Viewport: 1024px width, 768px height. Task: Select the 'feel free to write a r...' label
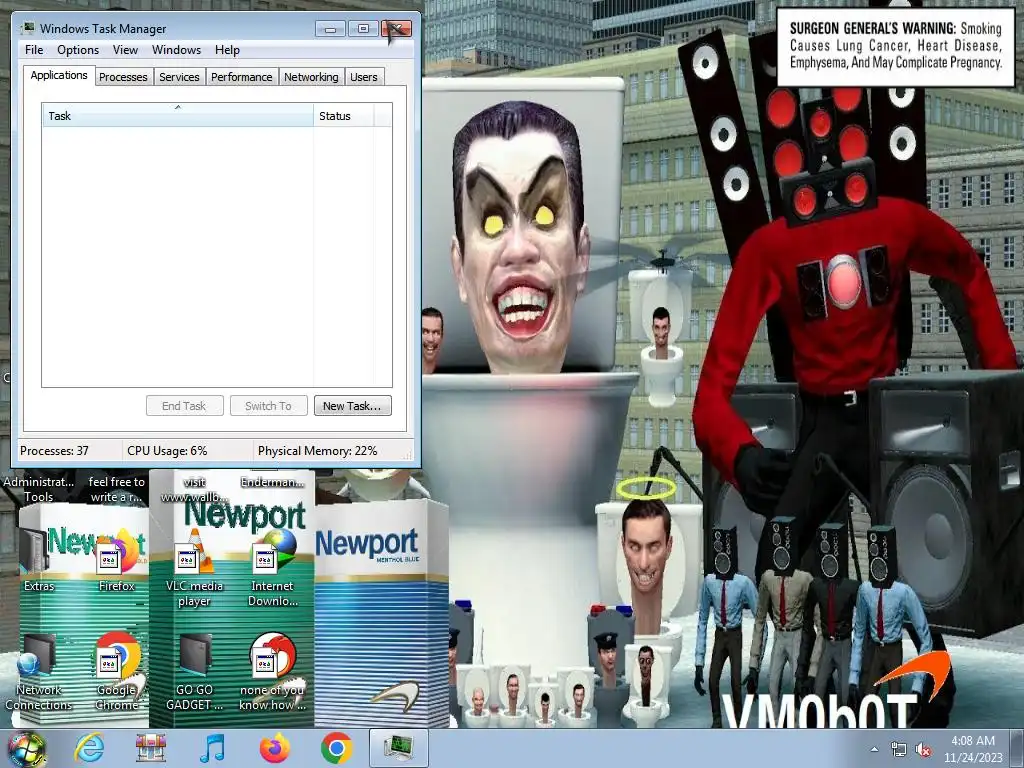[116, 489]
